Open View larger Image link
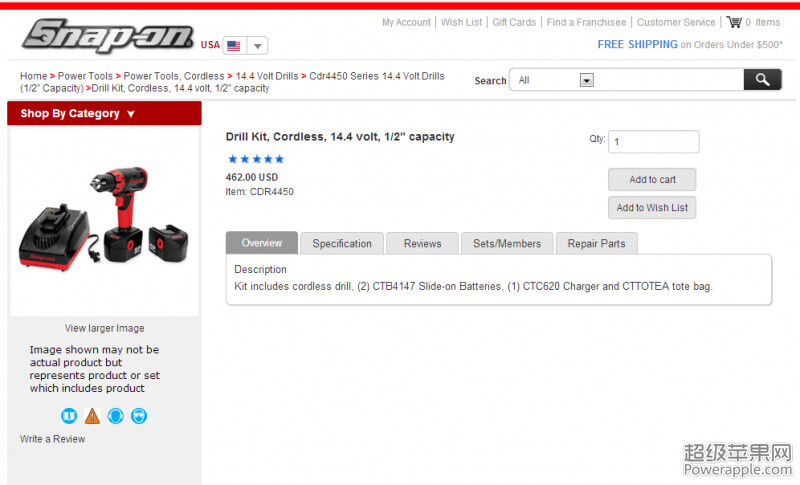This screenshot has width=800, height=485. coord(105,328)
